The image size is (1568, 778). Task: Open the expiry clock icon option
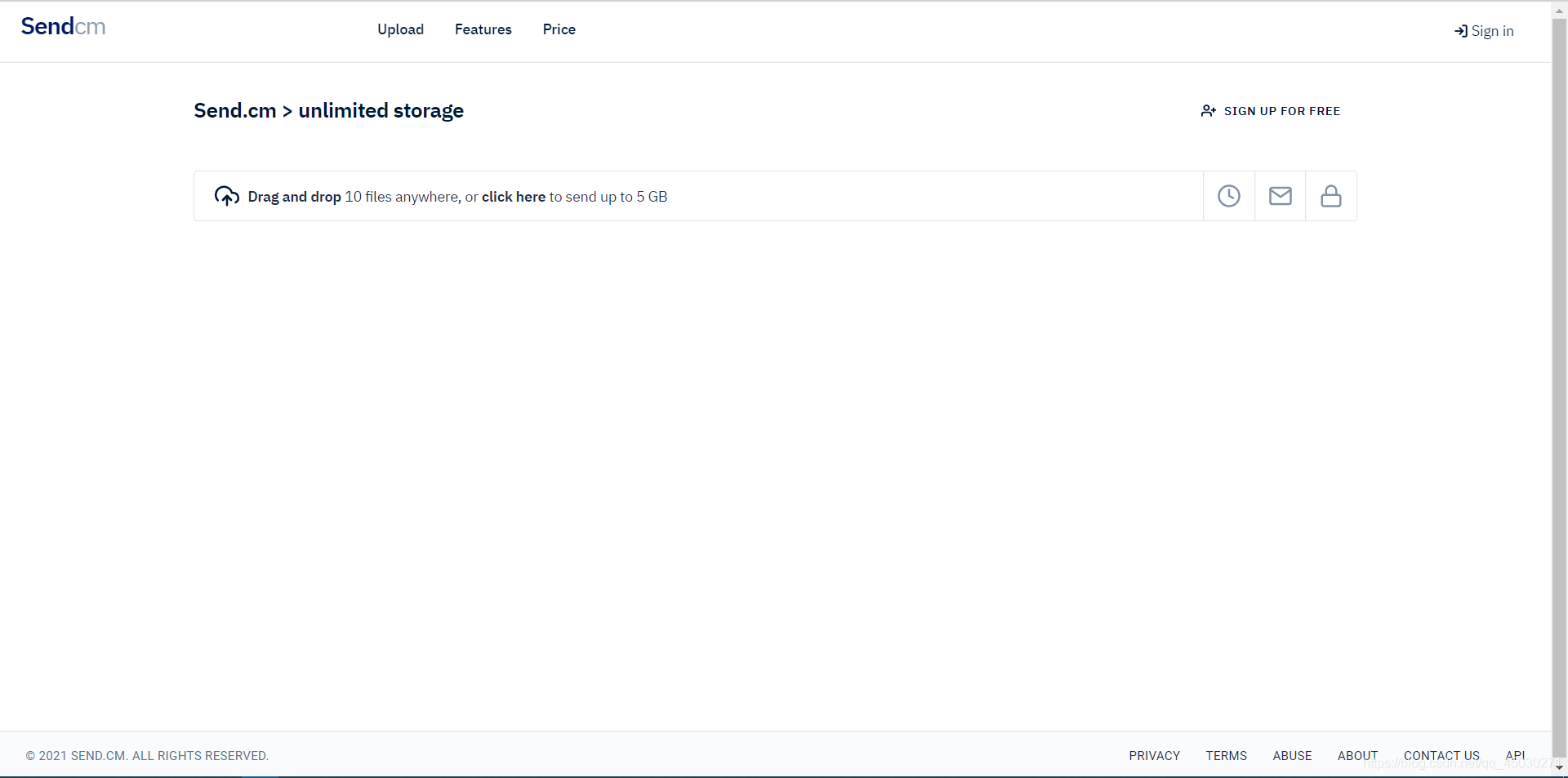[x=1229, y=196]
